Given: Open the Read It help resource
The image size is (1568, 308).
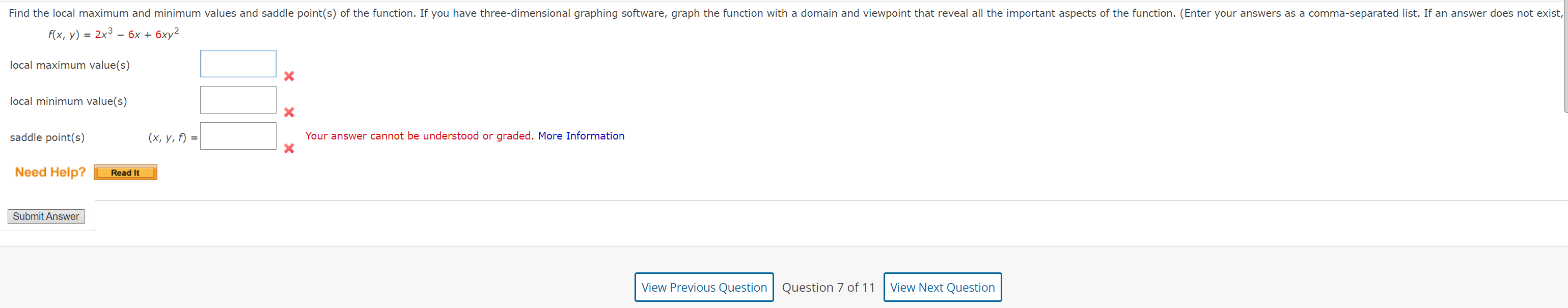Looking at the screenshot, I should tap(125, 172).
